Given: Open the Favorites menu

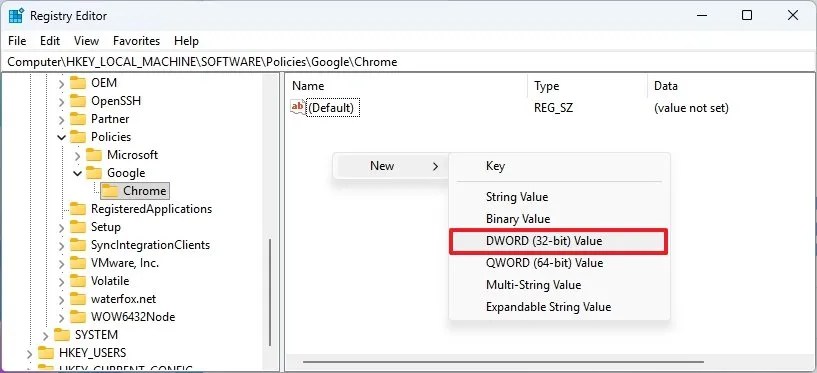Looking at the screenshot, I should [x=137, y=41].
